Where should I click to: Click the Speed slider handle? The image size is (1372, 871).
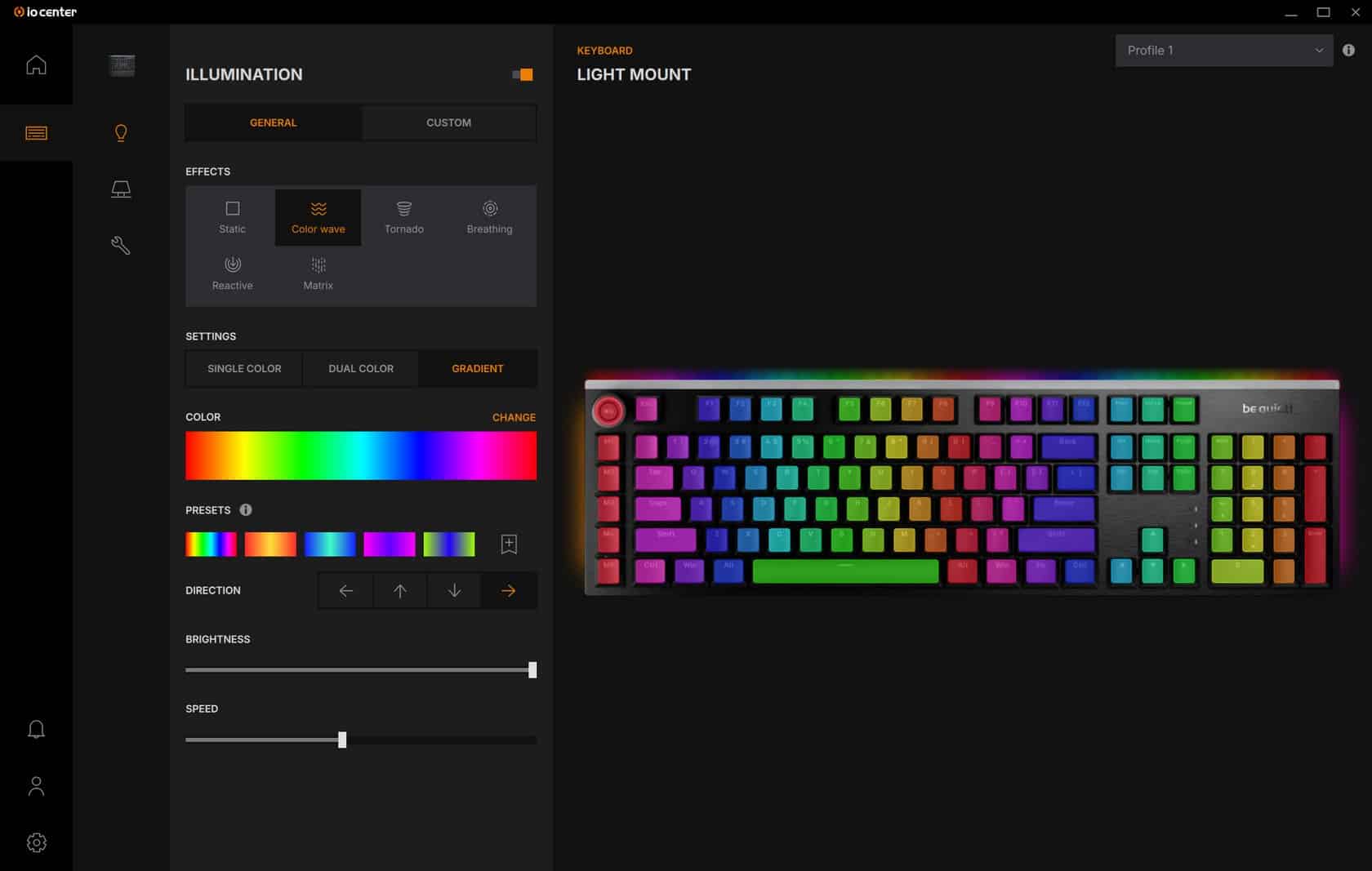point(342,740)
